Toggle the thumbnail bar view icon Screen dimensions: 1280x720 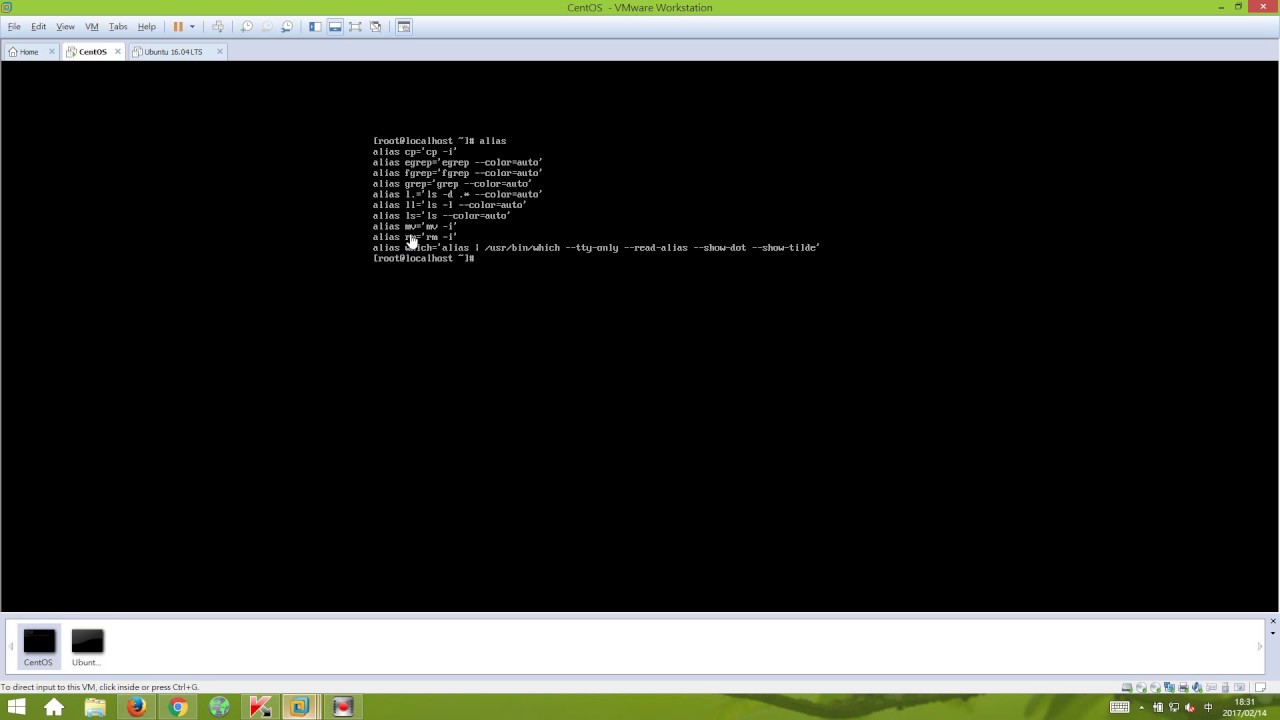click(335, 27)
